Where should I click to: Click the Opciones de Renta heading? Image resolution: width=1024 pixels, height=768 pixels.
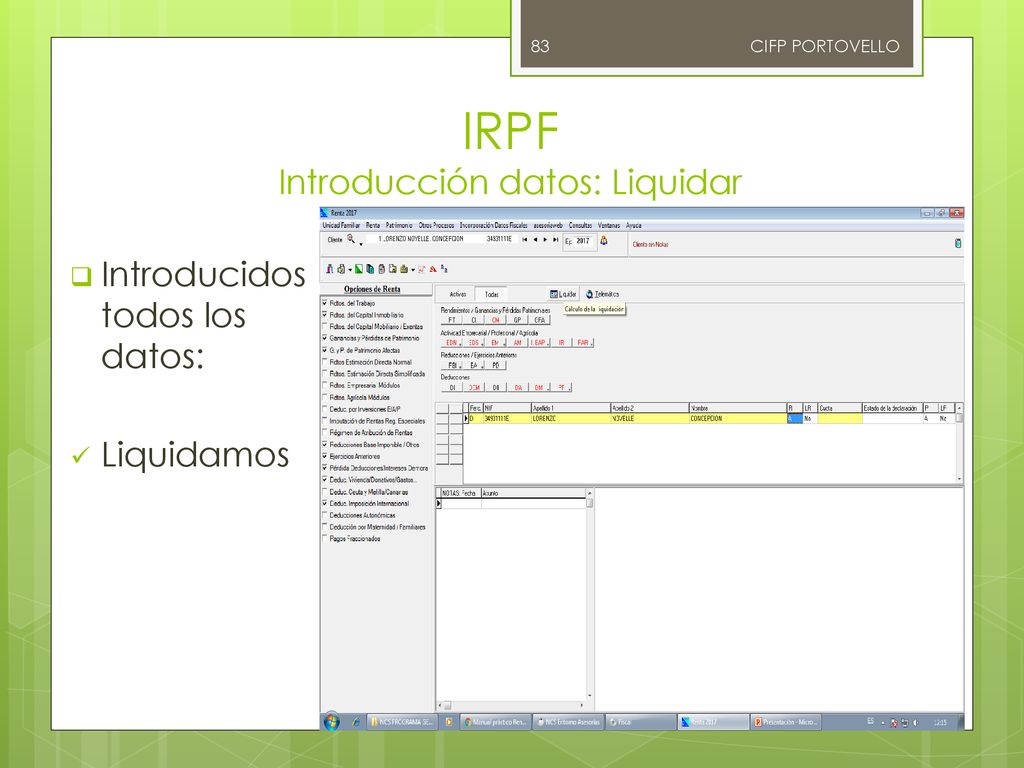372,289
